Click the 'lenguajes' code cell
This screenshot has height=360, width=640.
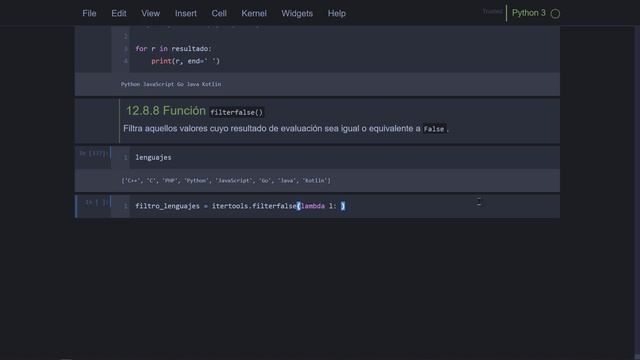click(x=344, y=158)
